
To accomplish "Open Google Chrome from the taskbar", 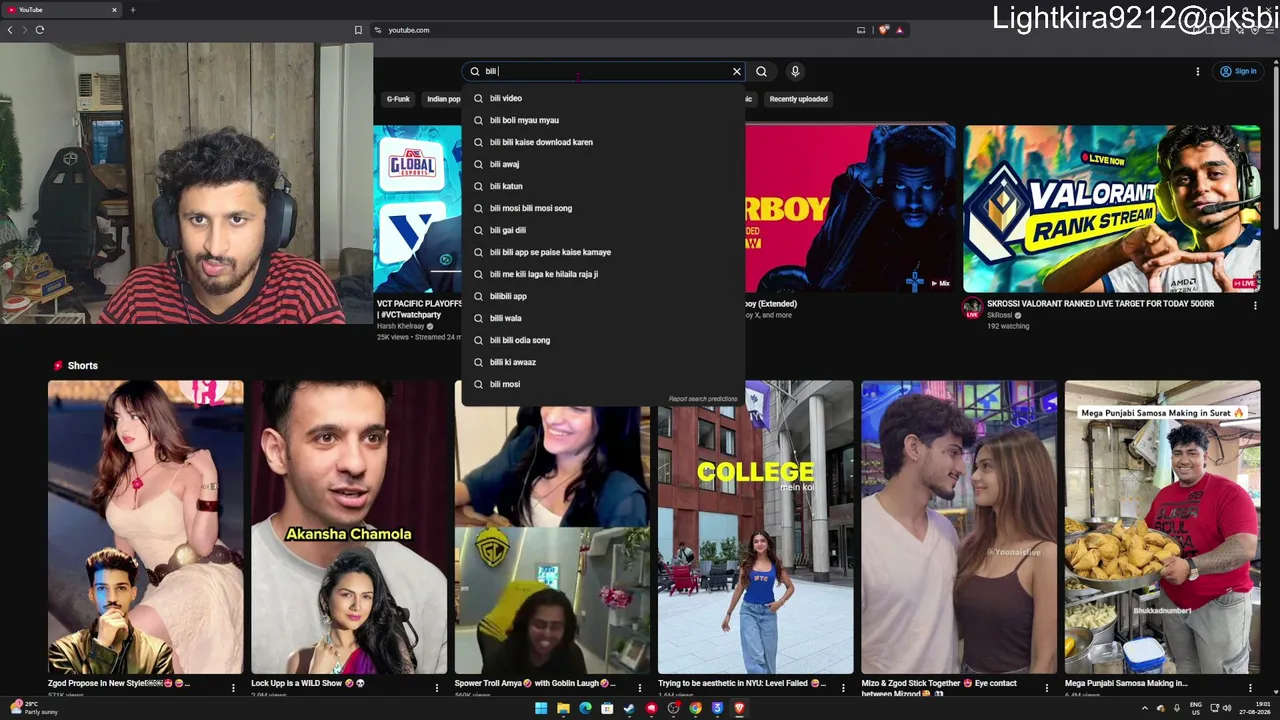I will tap(695, 708).
